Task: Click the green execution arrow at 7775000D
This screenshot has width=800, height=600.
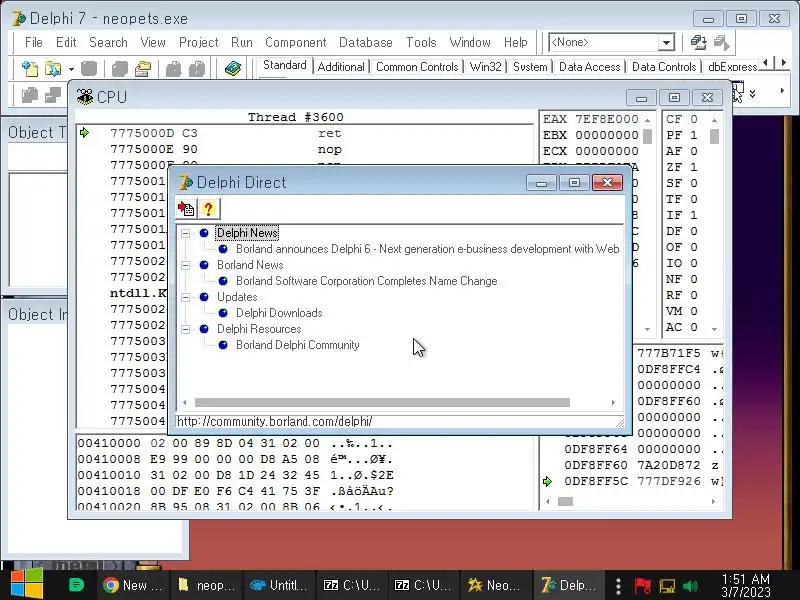Action: [85, 133]
